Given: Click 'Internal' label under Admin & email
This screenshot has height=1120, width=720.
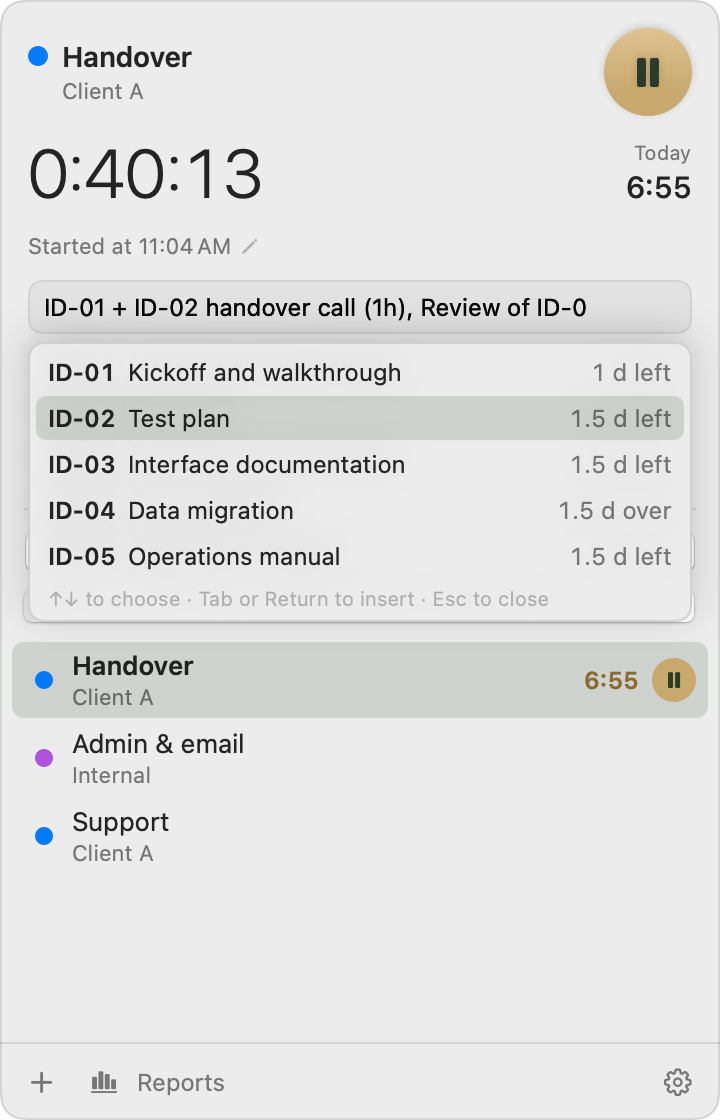Looking at the screenshot, I should pyautogui.click(x=111, y=776).
